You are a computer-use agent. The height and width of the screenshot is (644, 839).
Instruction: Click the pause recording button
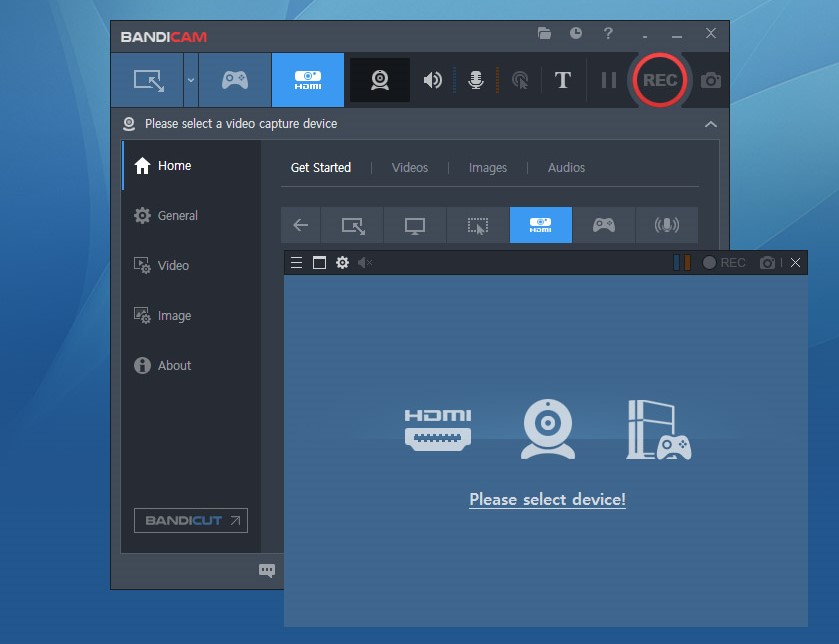tap(608, 80)
